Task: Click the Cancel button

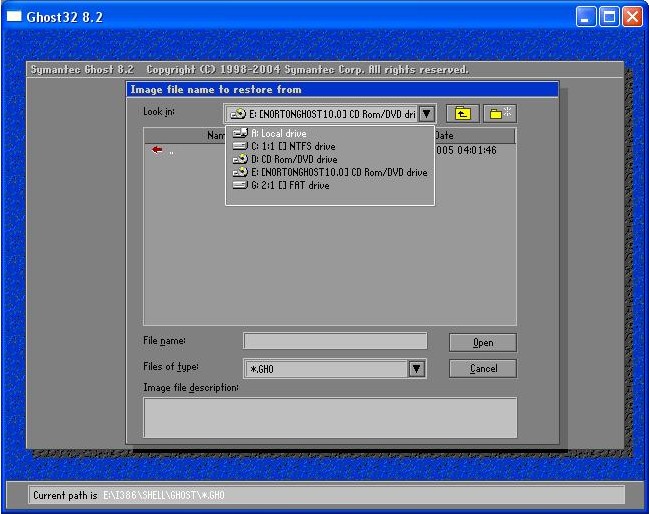Action: point(483,368)
